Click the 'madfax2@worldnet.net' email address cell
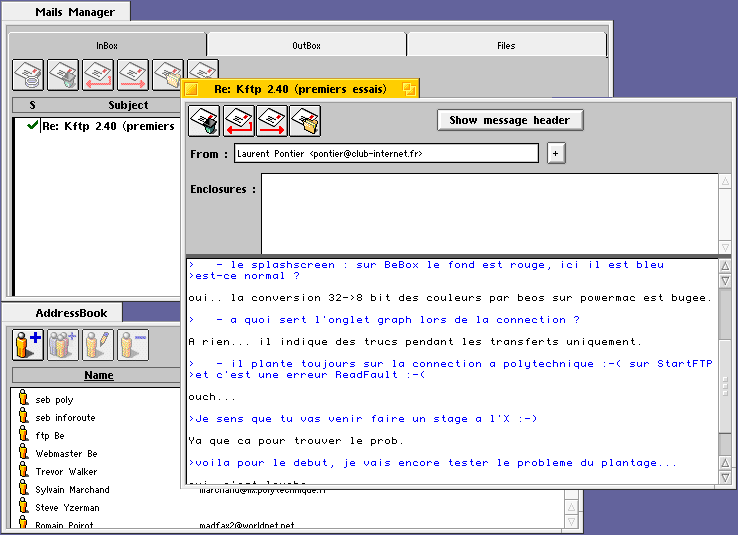 (x=247, y=525)
